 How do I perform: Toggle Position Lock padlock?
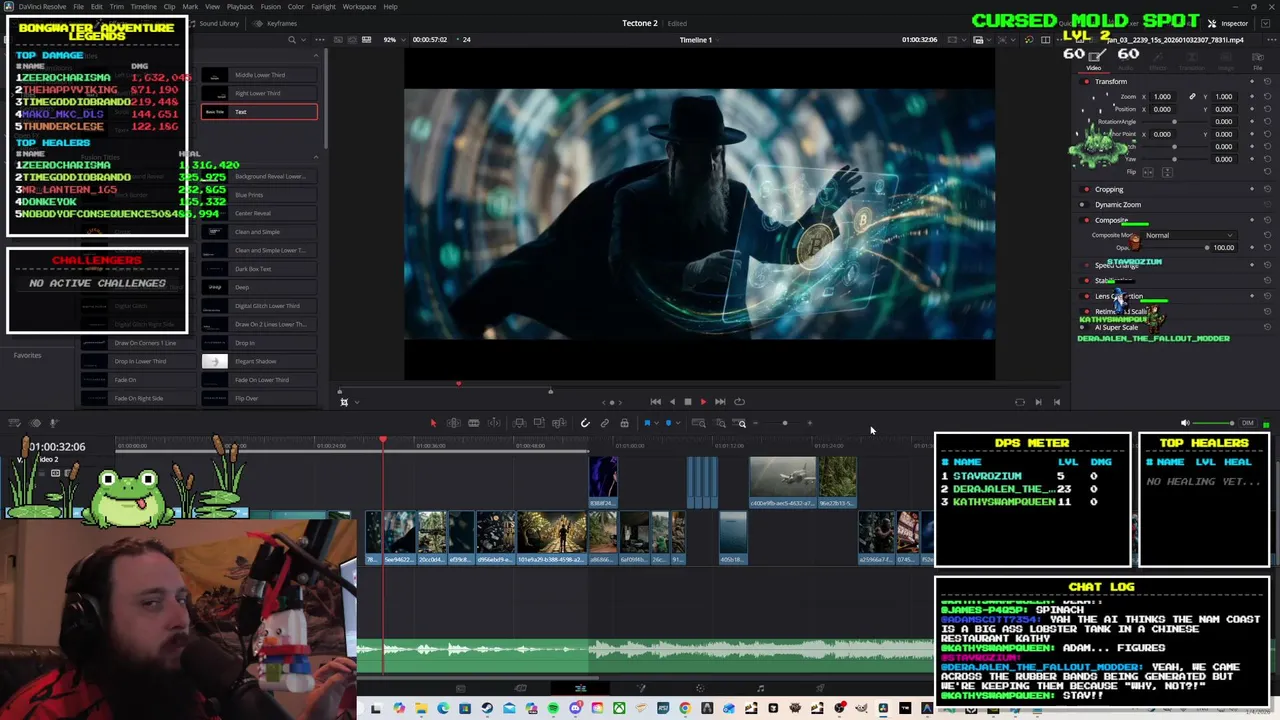point(624,423)
